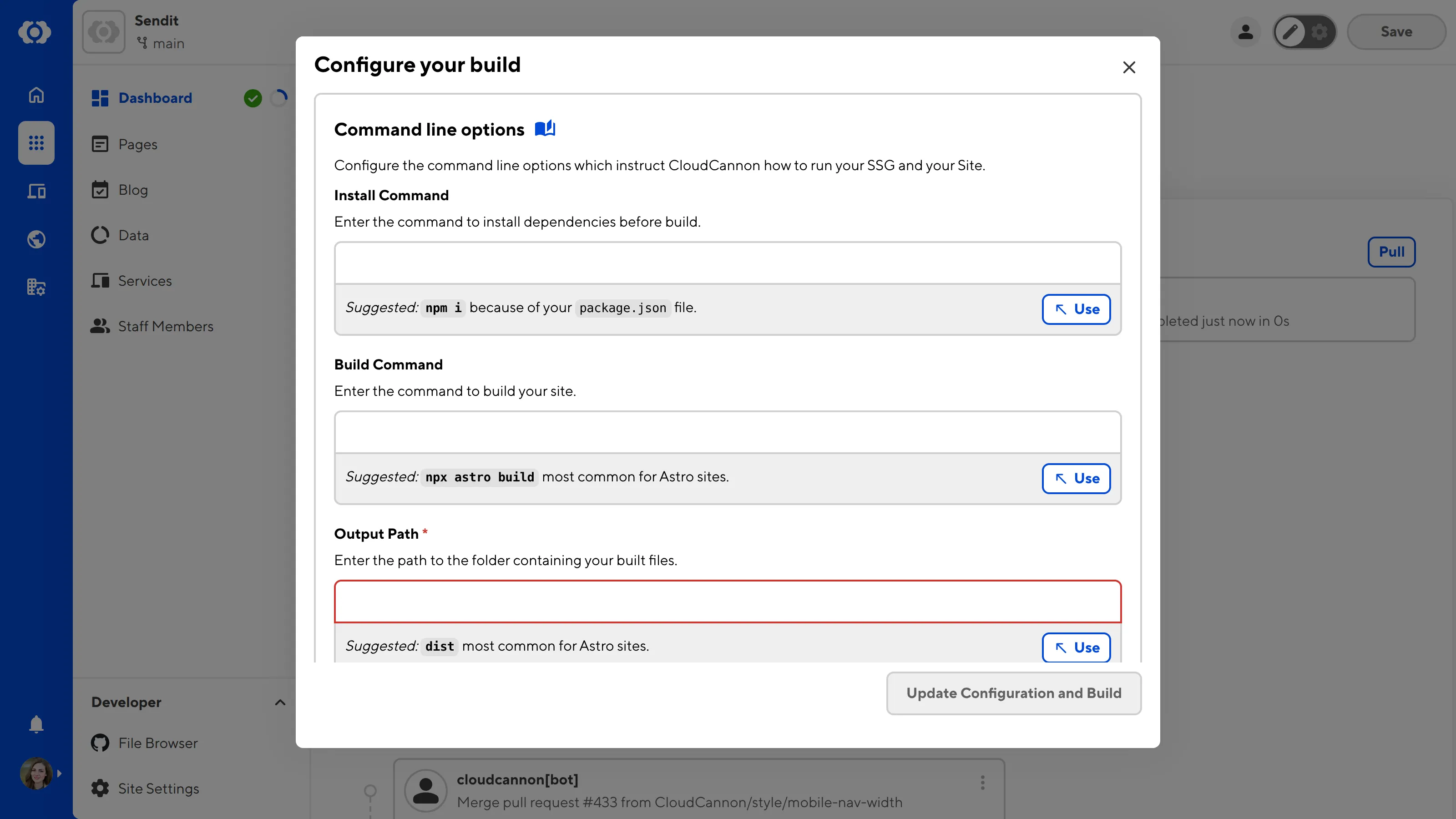Image resolution: width=1456 pixels, height=819 pixels.
Task: Click the green build success check indicator
Action: [x=253, y=98]
